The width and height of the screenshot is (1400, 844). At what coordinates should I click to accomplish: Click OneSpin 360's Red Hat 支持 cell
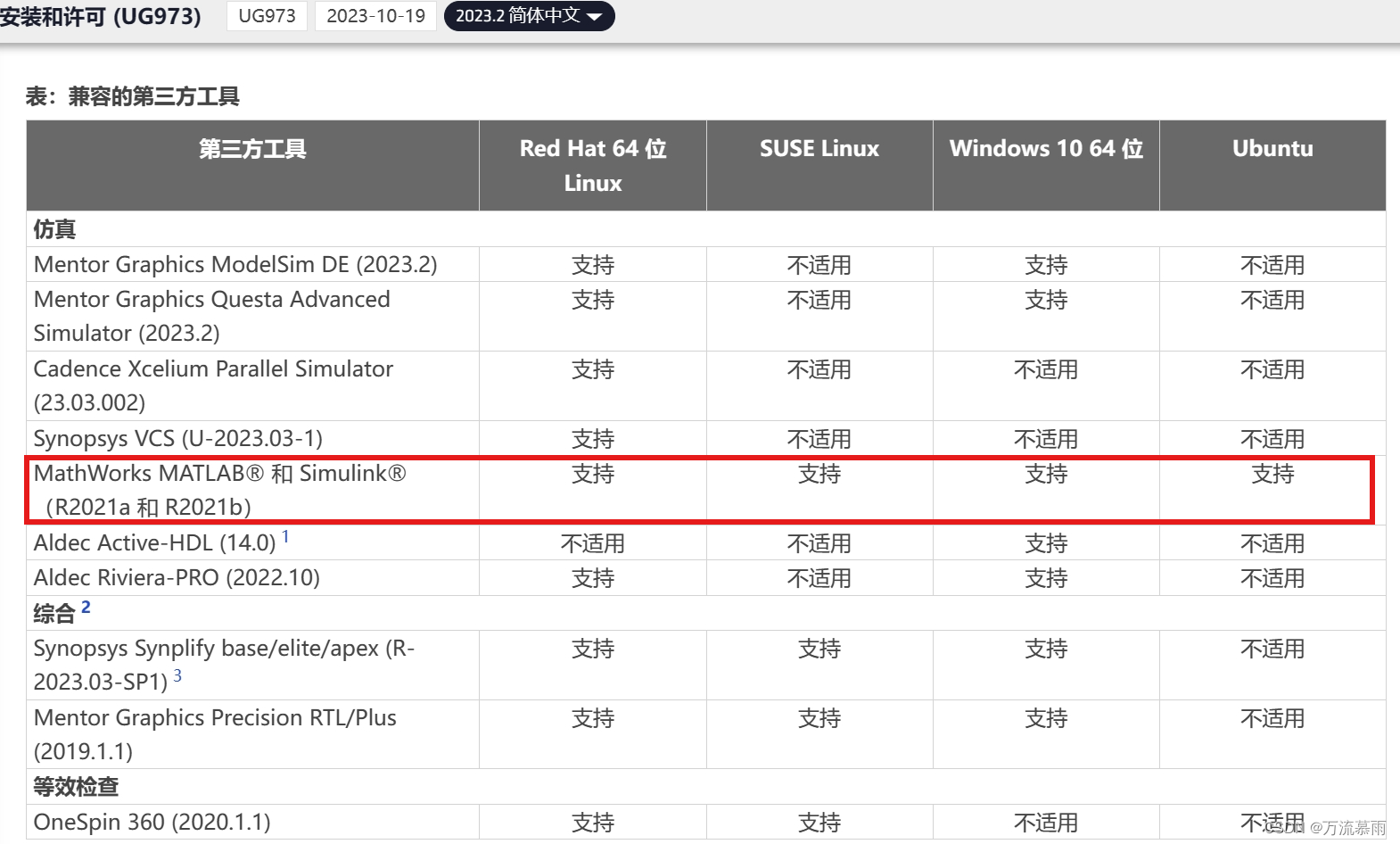pyautogui.click(x=593, y=822)
